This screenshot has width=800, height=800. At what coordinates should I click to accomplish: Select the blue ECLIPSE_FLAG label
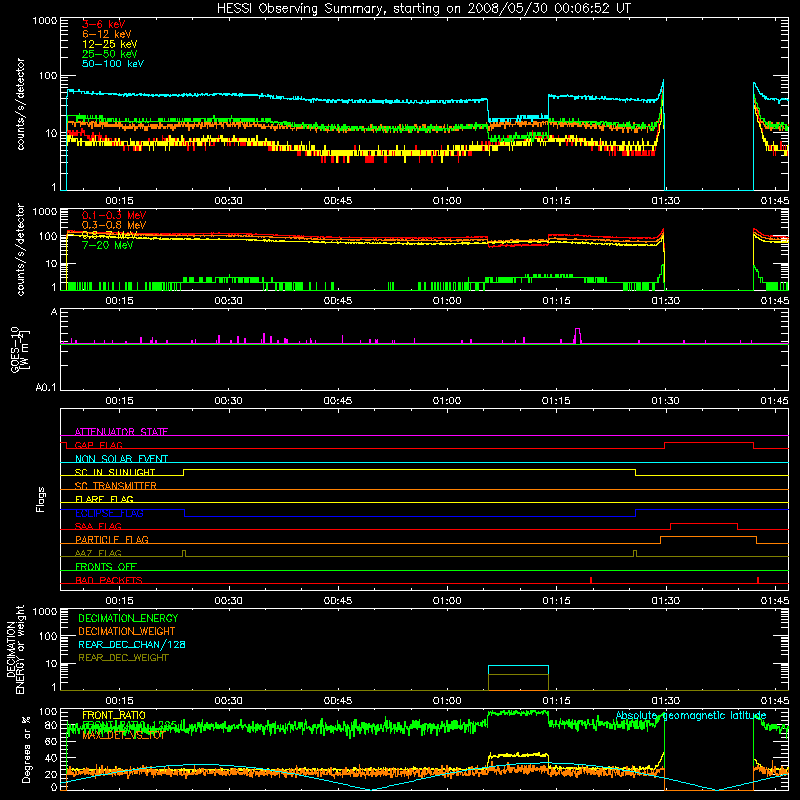[x=109, y=513]
